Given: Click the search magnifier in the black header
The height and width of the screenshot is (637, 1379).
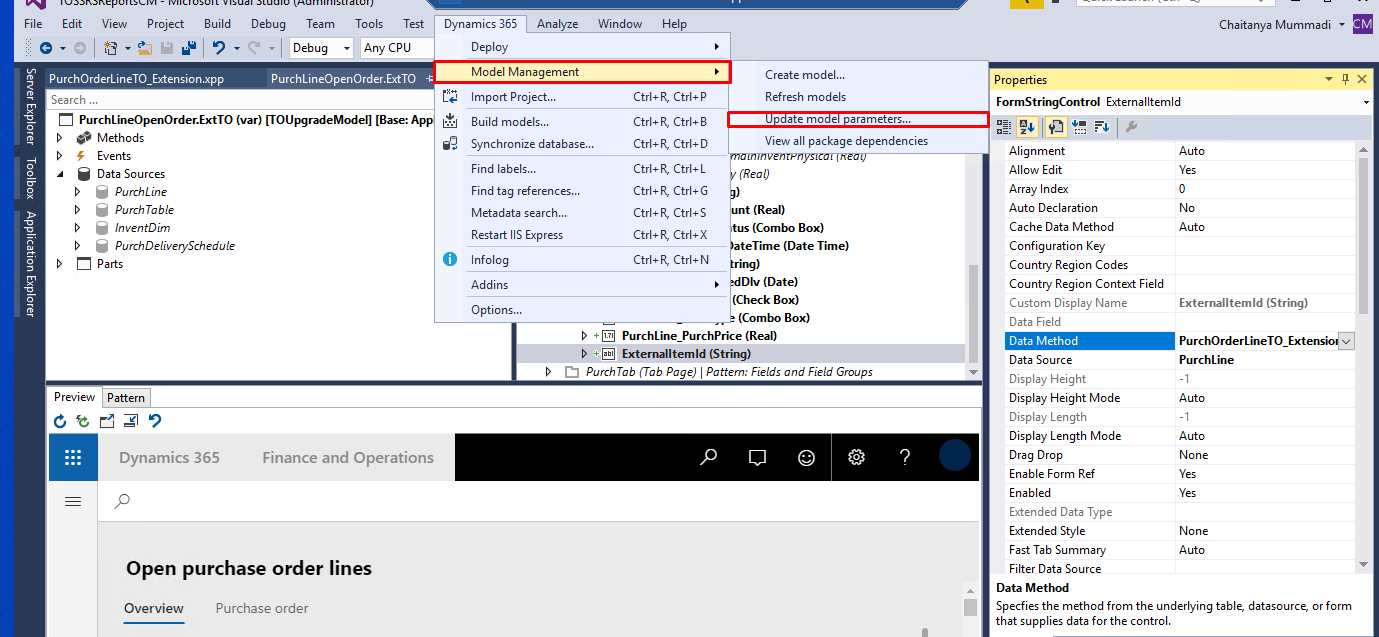Looking at the screenshot, I should (x=709, y=458).
